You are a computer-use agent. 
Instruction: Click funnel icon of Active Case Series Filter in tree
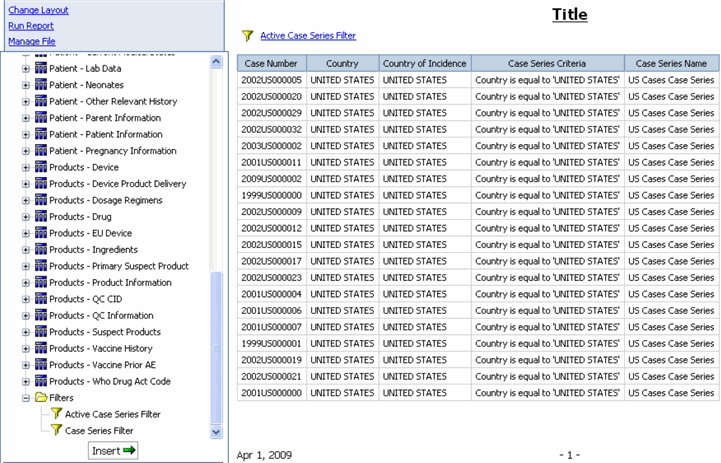pyautogui.click(x=57, y=414)
